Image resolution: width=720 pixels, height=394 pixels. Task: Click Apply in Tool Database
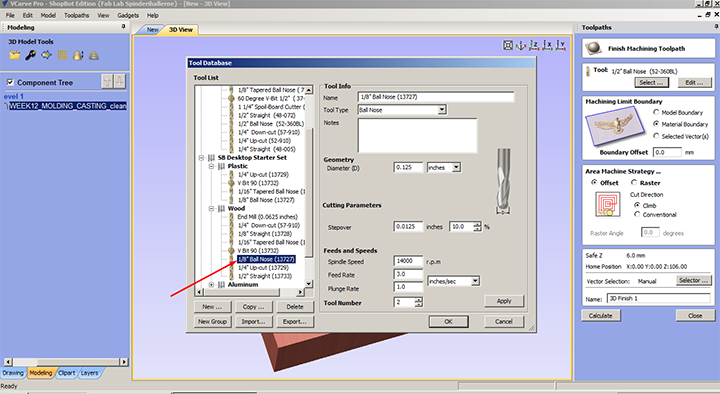pos(504,301)
